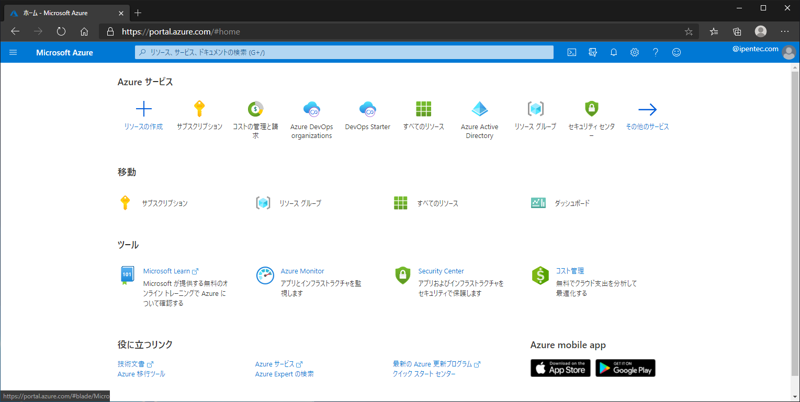Viewport: 800px width, 402px height.
Task: Go to サブスクリプション under 移動
Action: click(x=165, y=204)
